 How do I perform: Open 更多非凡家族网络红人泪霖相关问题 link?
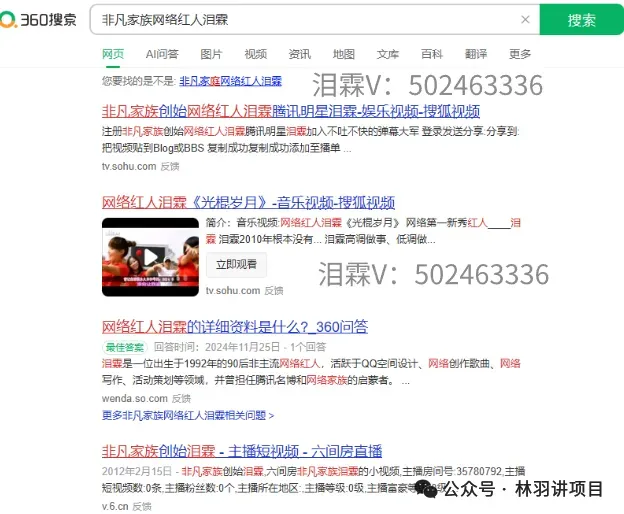point(188,415)
